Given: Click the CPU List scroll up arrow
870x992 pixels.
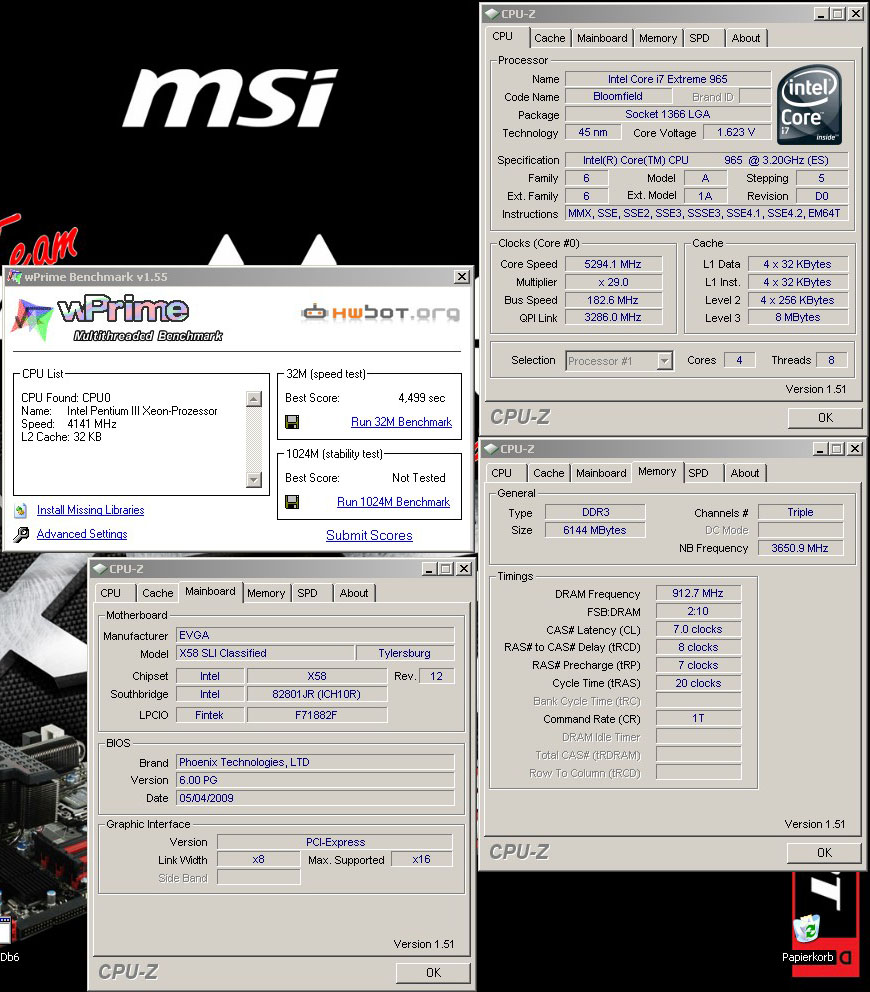Looking at the screenshot, I should pos(254,399).
